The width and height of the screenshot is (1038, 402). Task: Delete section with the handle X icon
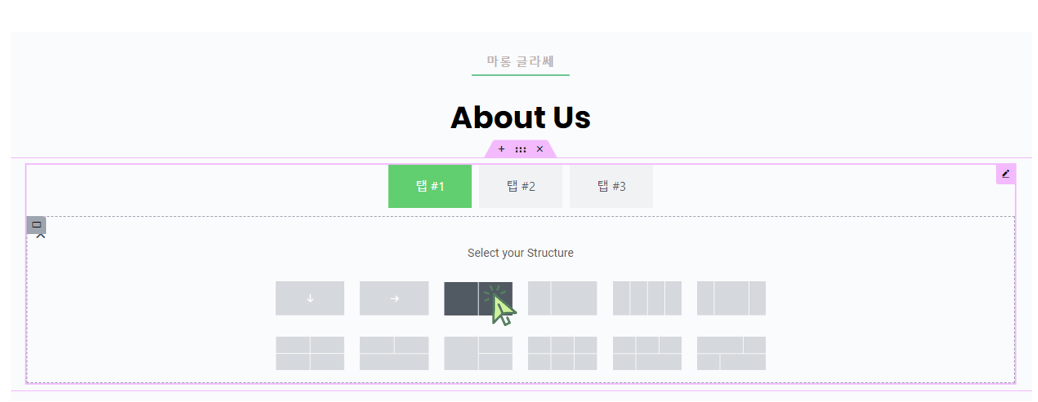(540, 149)
